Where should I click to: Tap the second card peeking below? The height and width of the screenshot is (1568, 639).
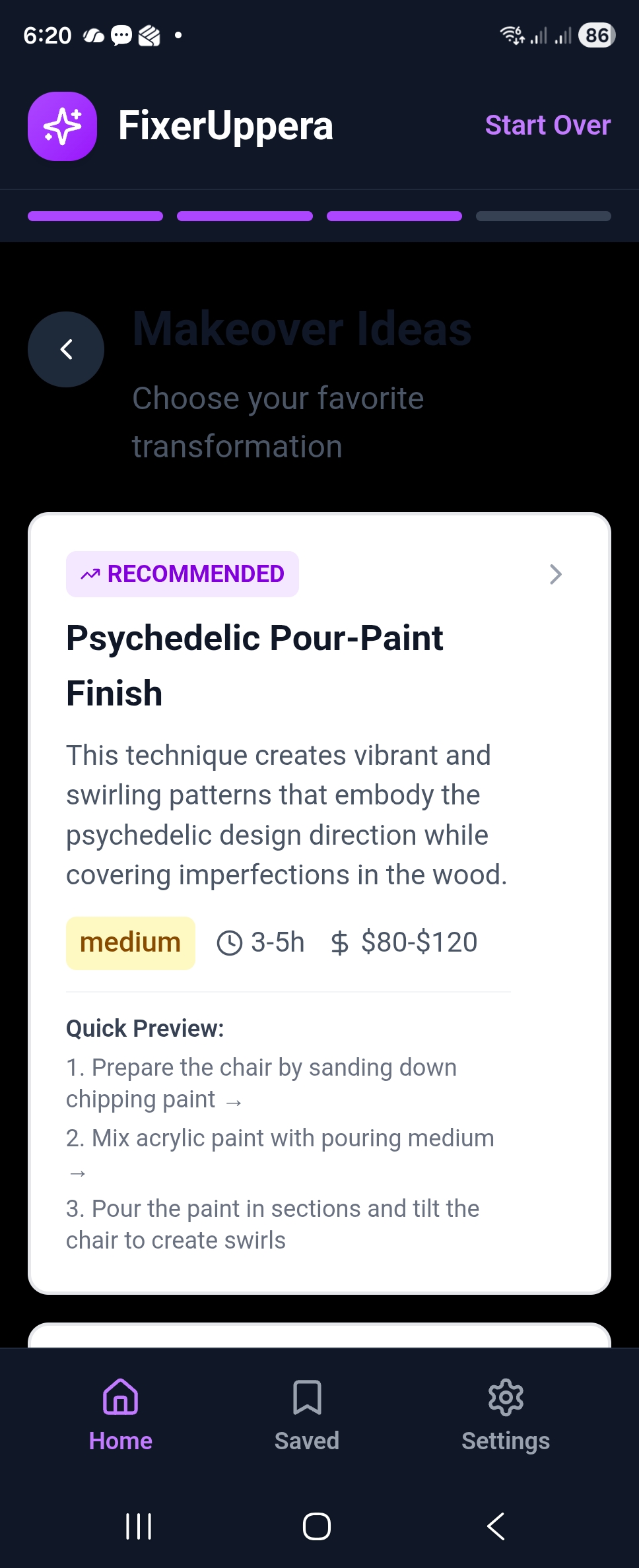319,1334
